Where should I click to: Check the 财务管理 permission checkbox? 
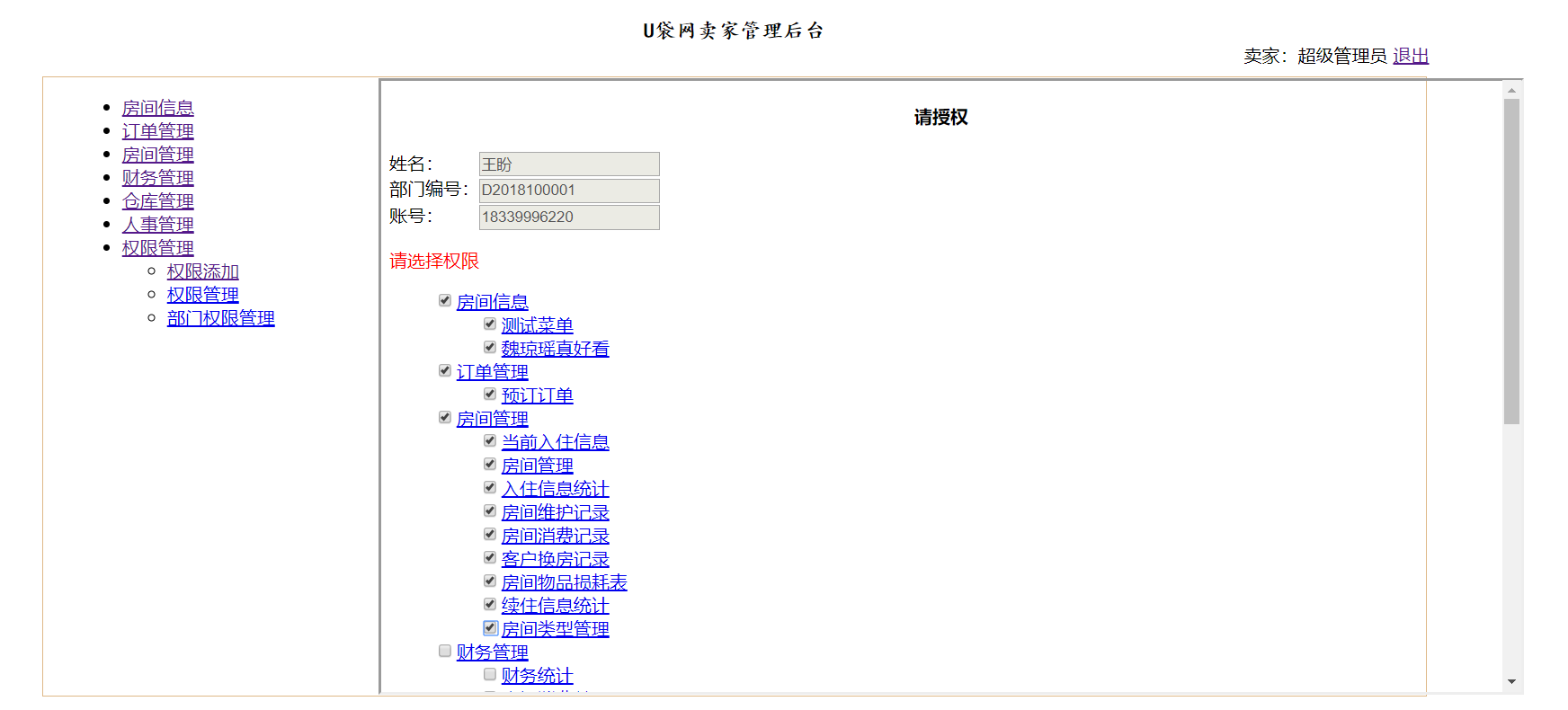click(x=444, y=651)
